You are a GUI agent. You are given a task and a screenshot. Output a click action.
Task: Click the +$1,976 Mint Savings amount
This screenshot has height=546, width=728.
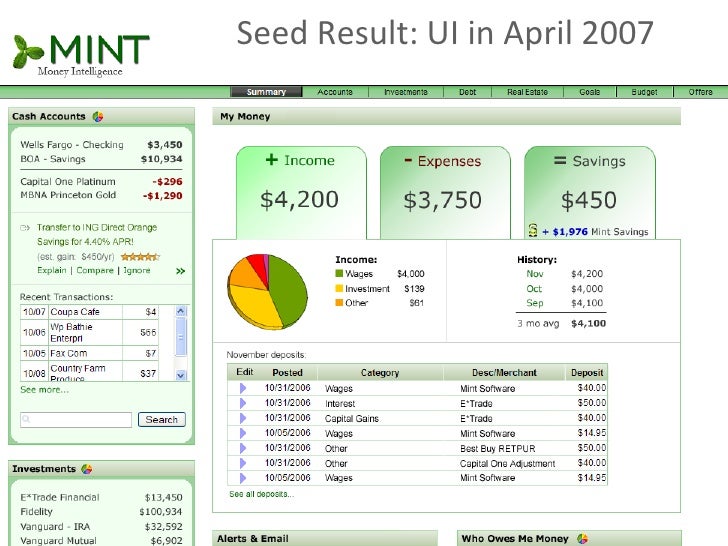click(x=565, y=231)
